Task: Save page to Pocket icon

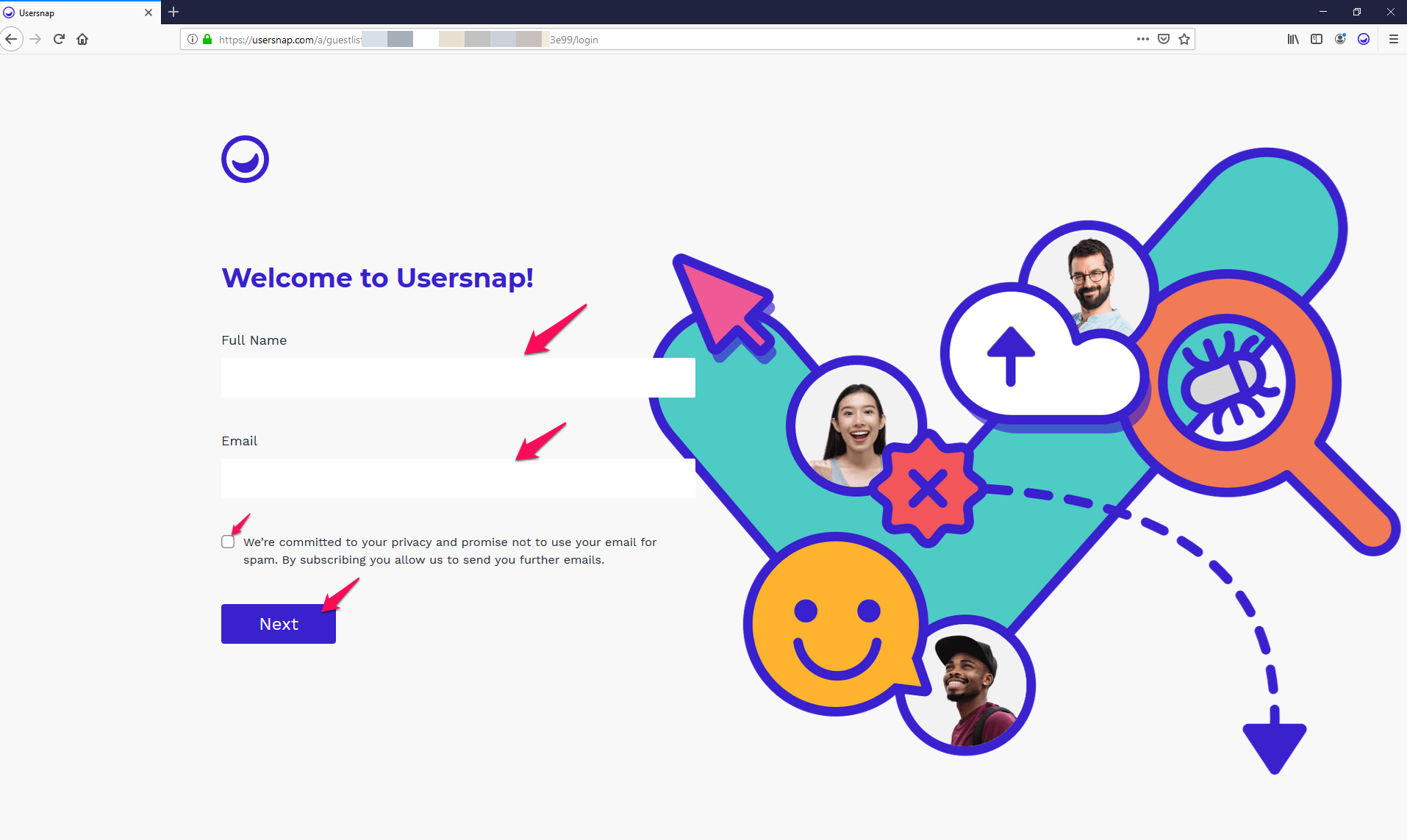Action: pyautogui.click(x=1164, y=39)
